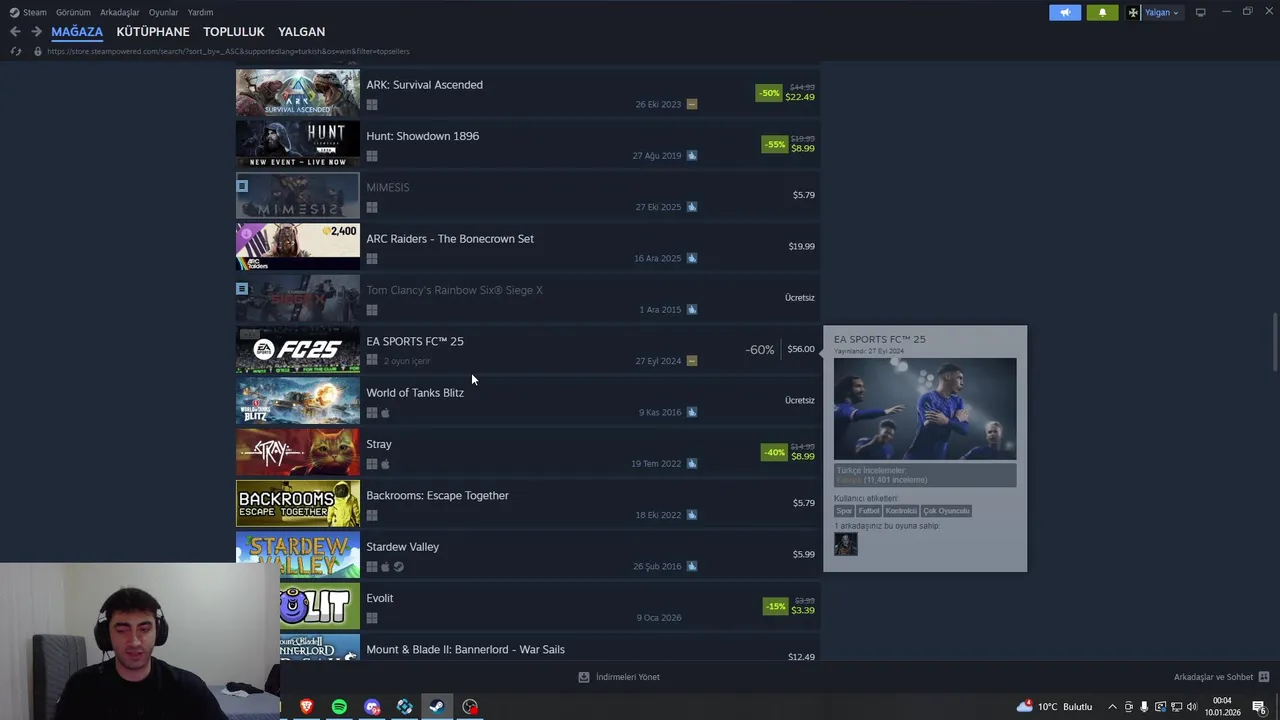The width and height of the screenshot is (1280, 720).
Task: Click the lock icon beside the URL
Action: tap(38, 51)
